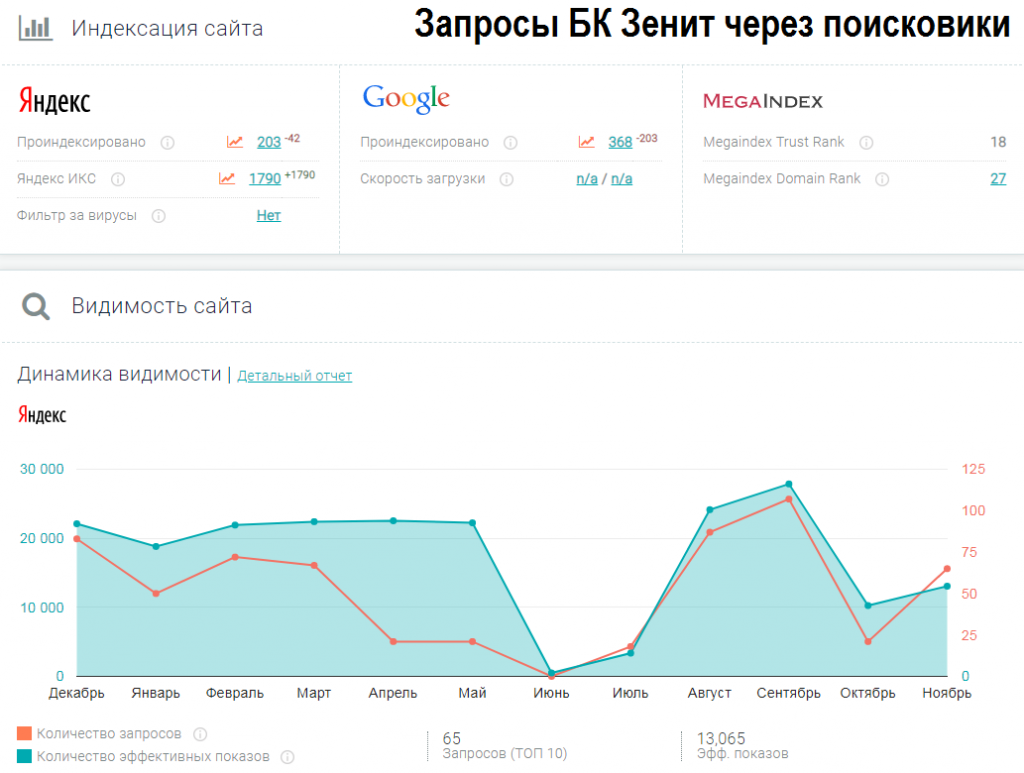Open info icon next to Google Проиндексировано
Screen dimensions: 1024x773
pos(511,142)
